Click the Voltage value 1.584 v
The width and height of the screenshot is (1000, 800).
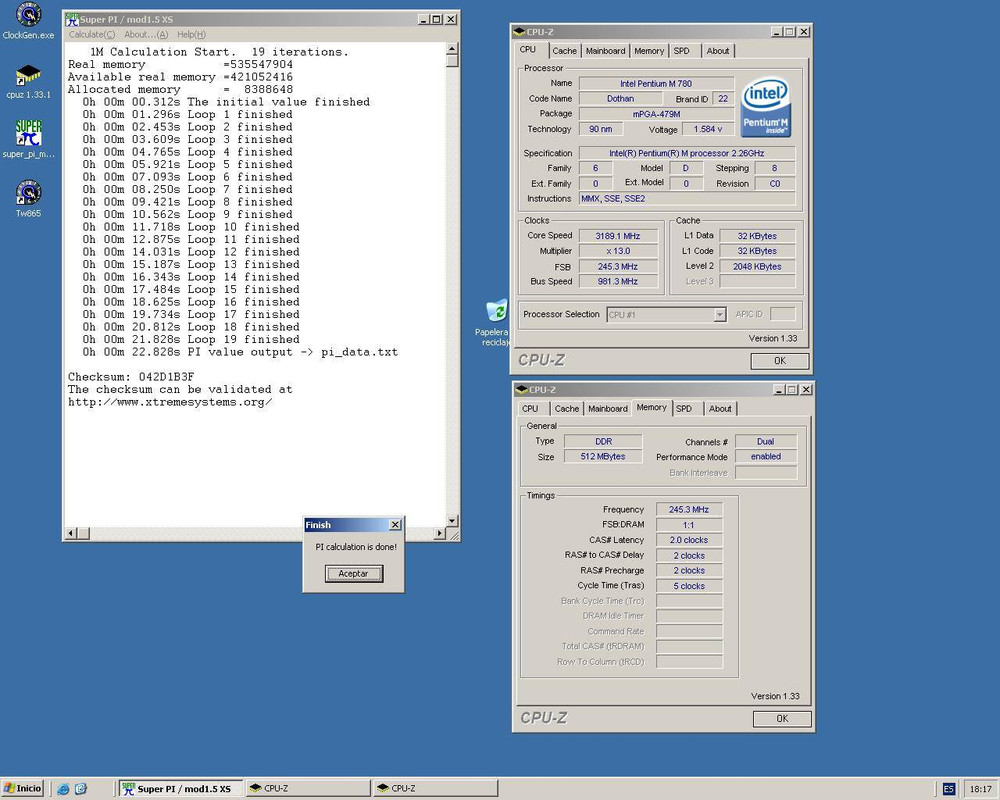(x=707, y=130)
